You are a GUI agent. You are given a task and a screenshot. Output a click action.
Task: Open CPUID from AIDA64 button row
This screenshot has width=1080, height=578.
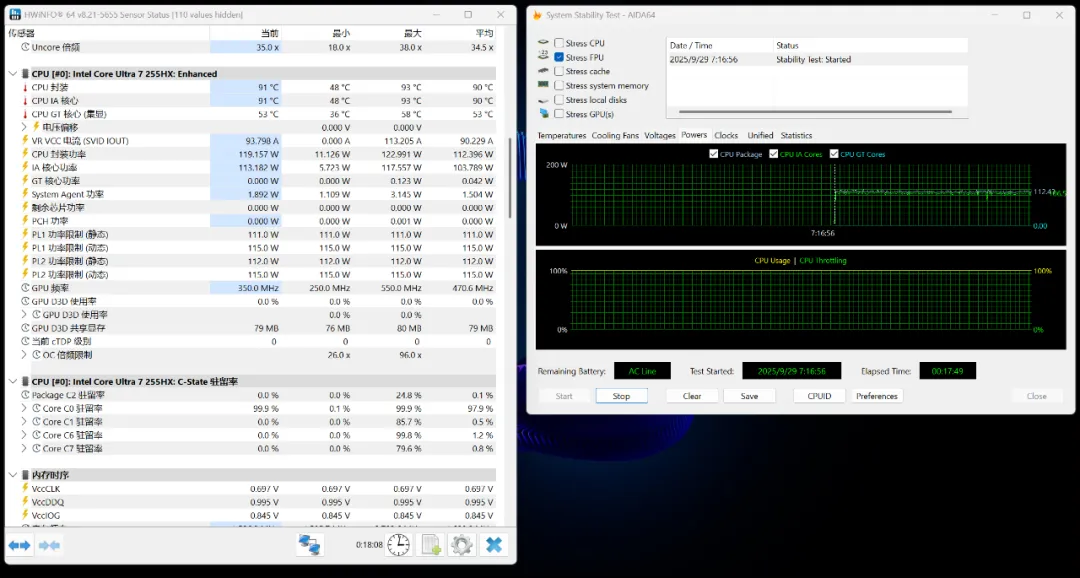[x=819, y=396]
